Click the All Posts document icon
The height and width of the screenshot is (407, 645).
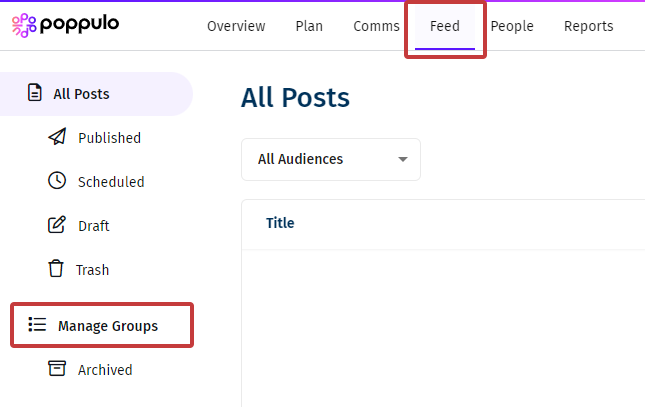pyautogui.click(x=34, y=94)
